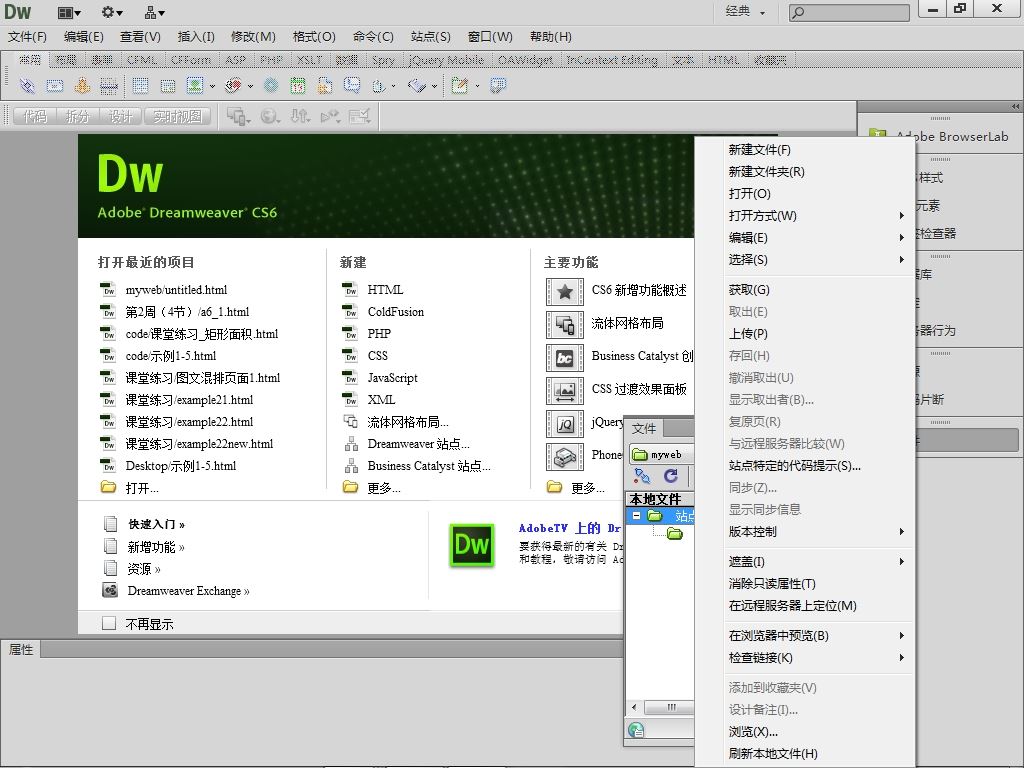The image size is (1024, 768).
Task: Click the Templates icon in Insert bar
Action: tap(460, 85)
